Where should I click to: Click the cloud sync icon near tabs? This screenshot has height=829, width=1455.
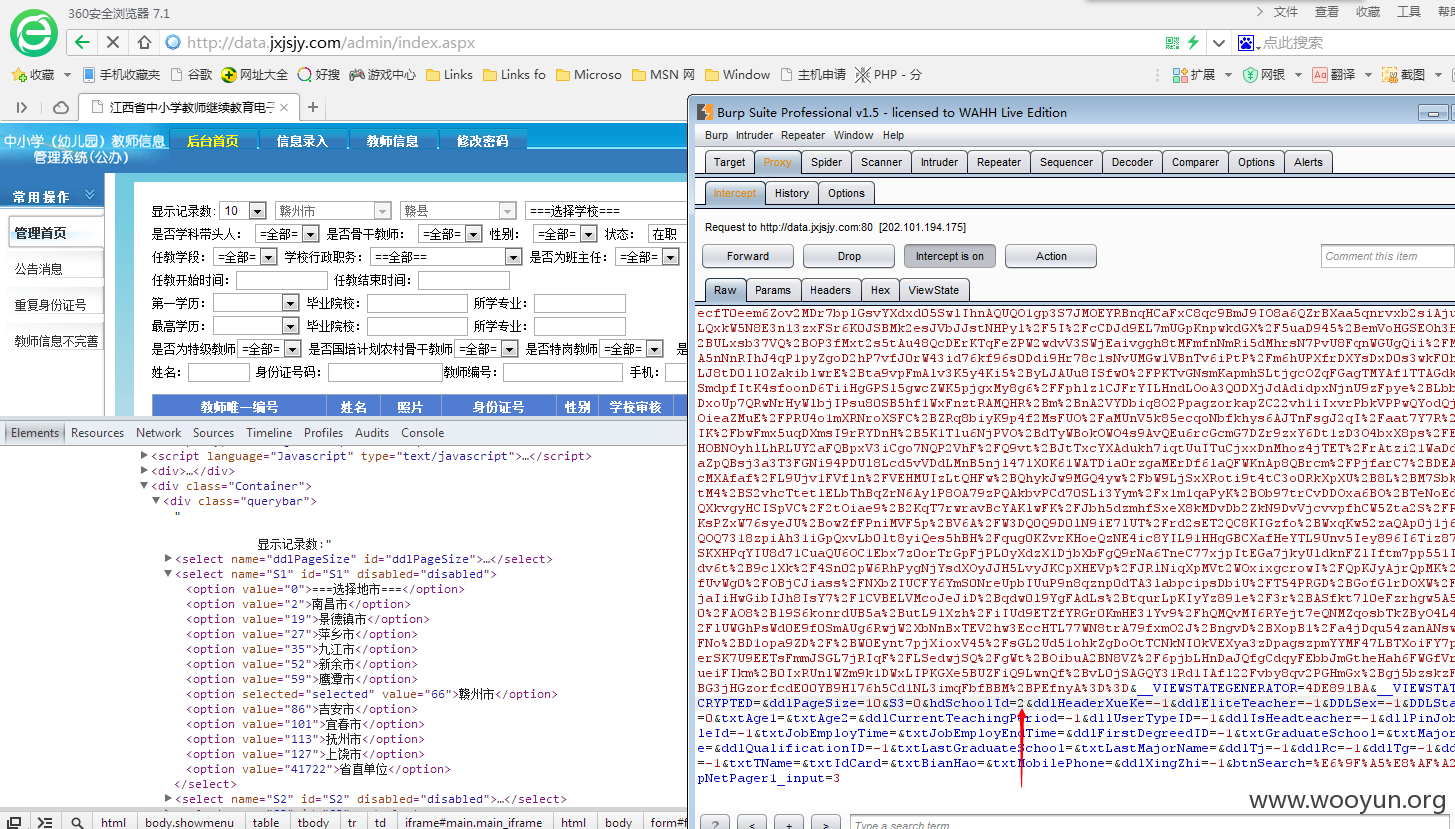pos(61,107)
